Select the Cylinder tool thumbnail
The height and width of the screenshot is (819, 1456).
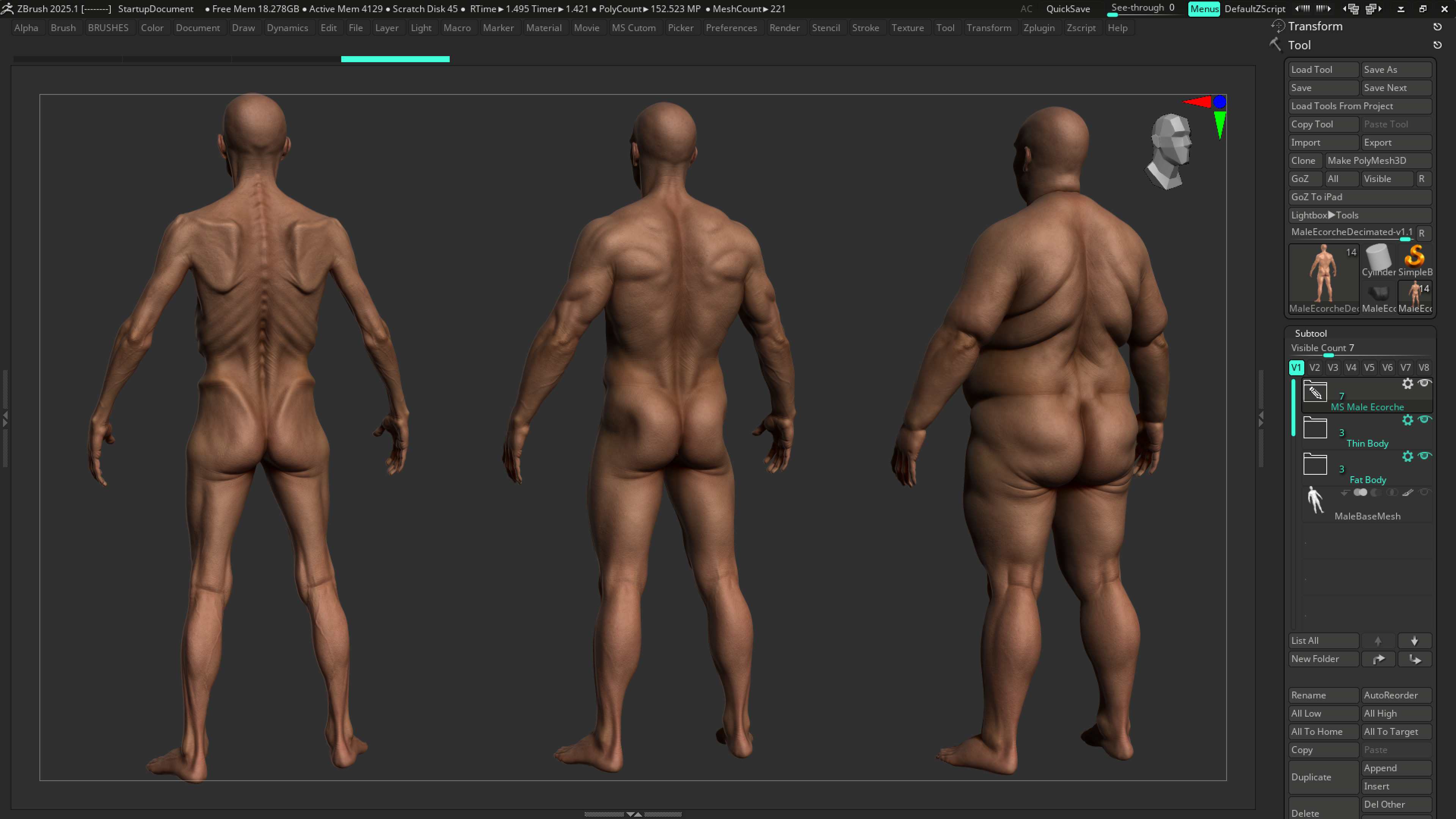pyautogui.click(x=1378, y=260)
